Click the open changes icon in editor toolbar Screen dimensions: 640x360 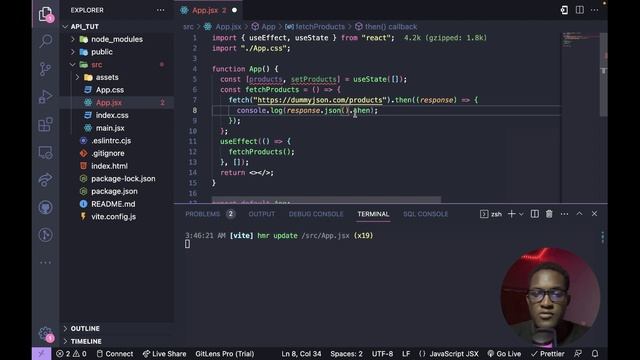(564, 10)
